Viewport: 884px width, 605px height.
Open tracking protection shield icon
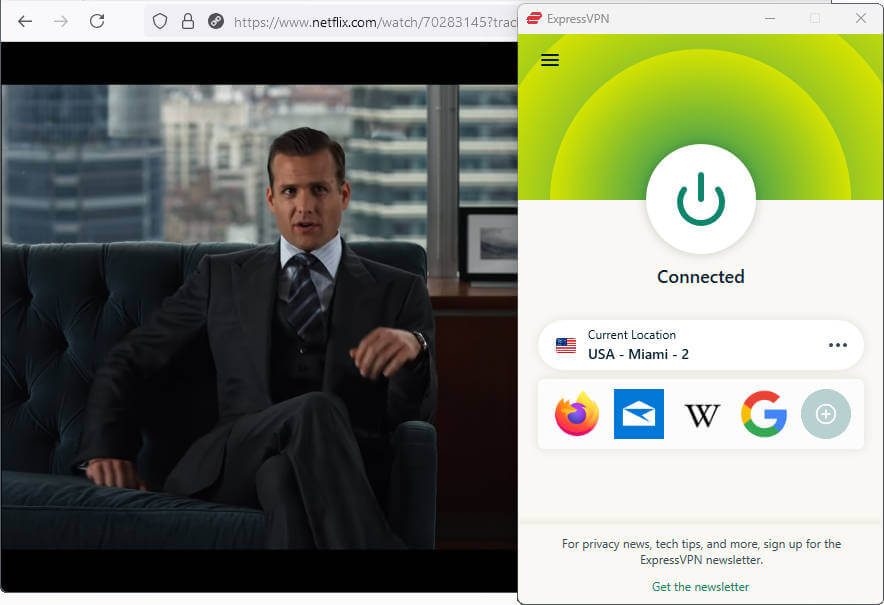(x=160, y=21)
